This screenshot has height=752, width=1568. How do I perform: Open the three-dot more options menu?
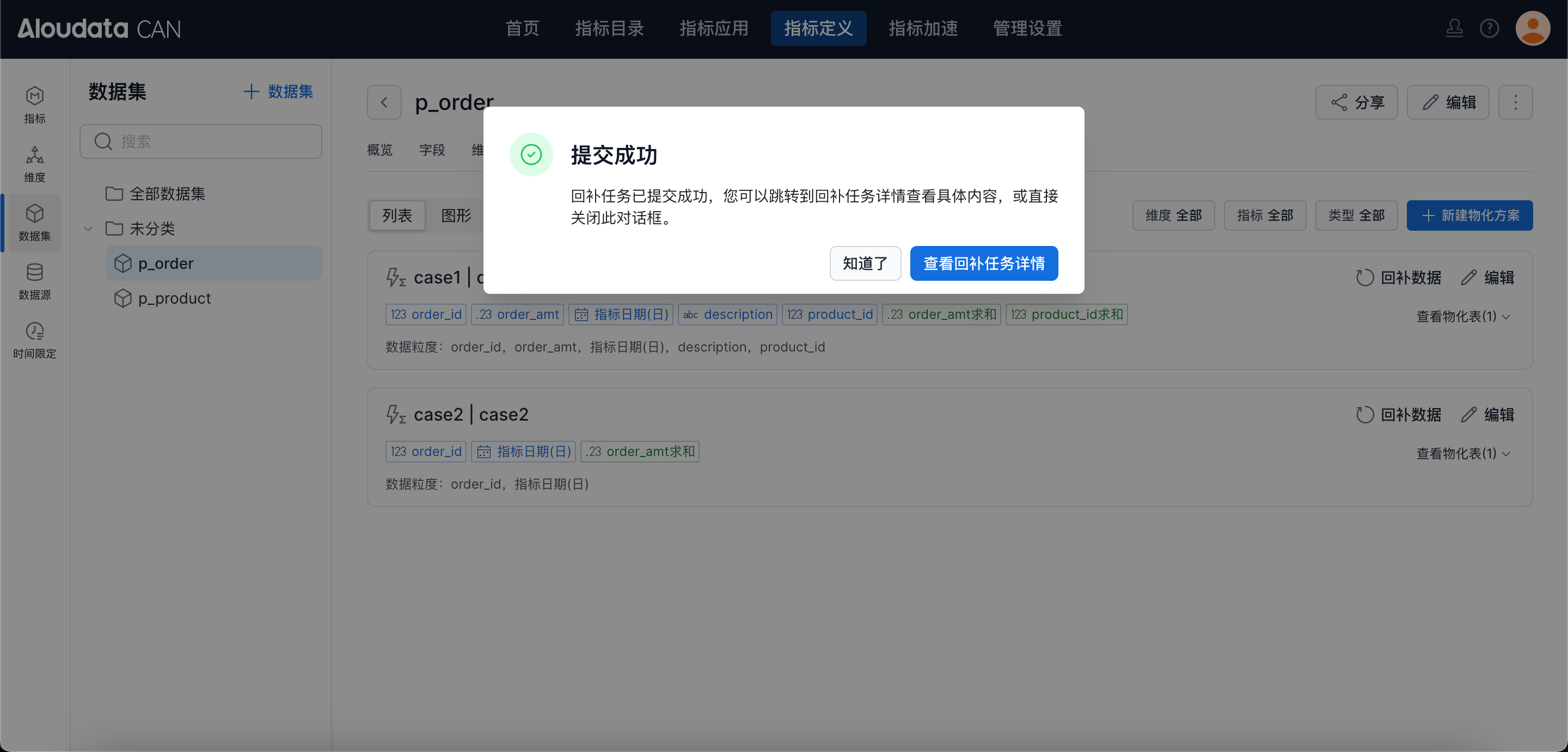[1515, 102]
